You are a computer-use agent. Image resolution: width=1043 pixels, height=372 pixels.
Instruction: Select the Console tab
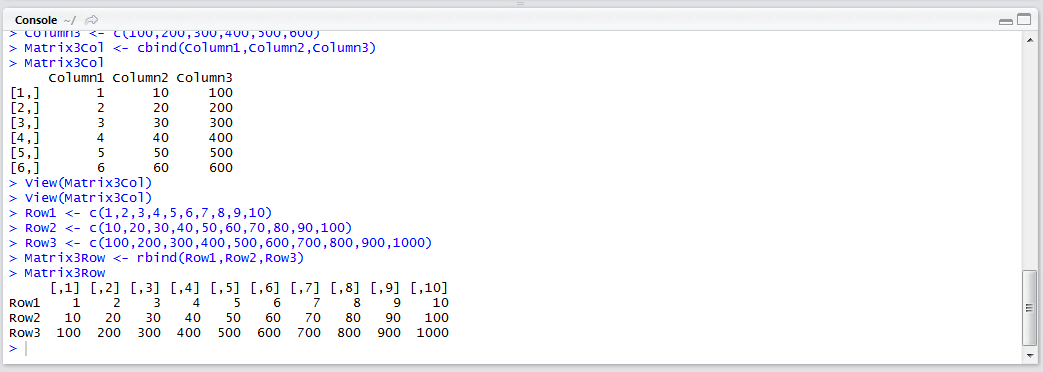click(36, 20)
